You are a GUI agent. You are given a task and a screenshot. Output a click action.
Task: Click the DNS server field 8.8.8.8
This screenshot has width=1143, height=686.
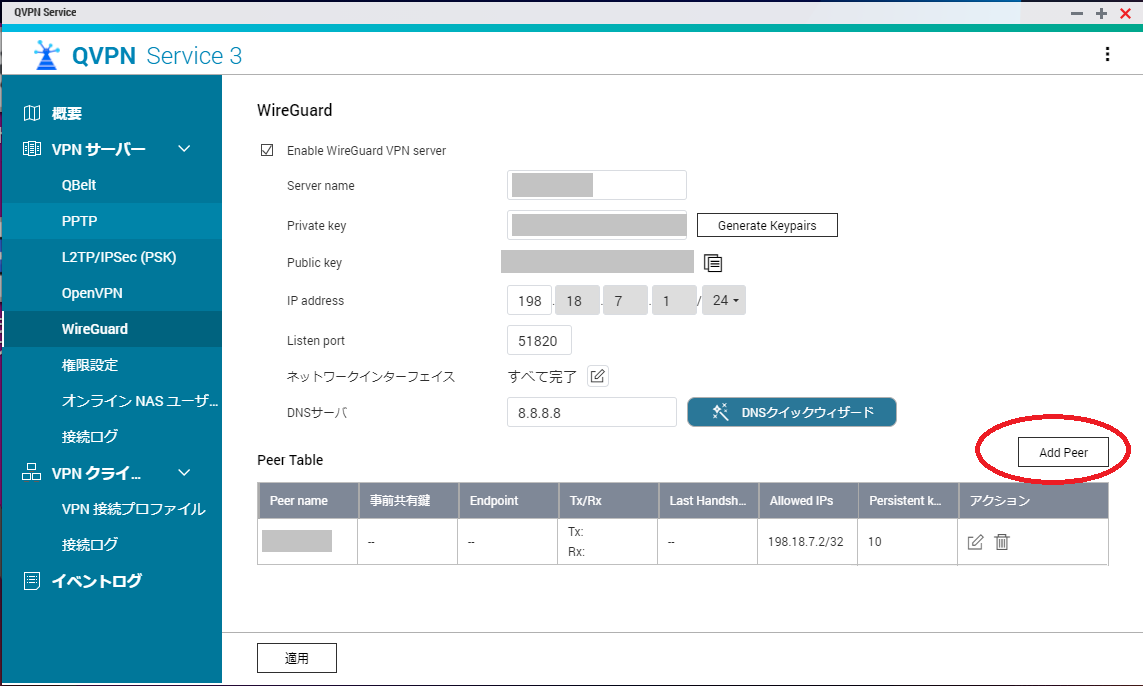click(592, 412)
